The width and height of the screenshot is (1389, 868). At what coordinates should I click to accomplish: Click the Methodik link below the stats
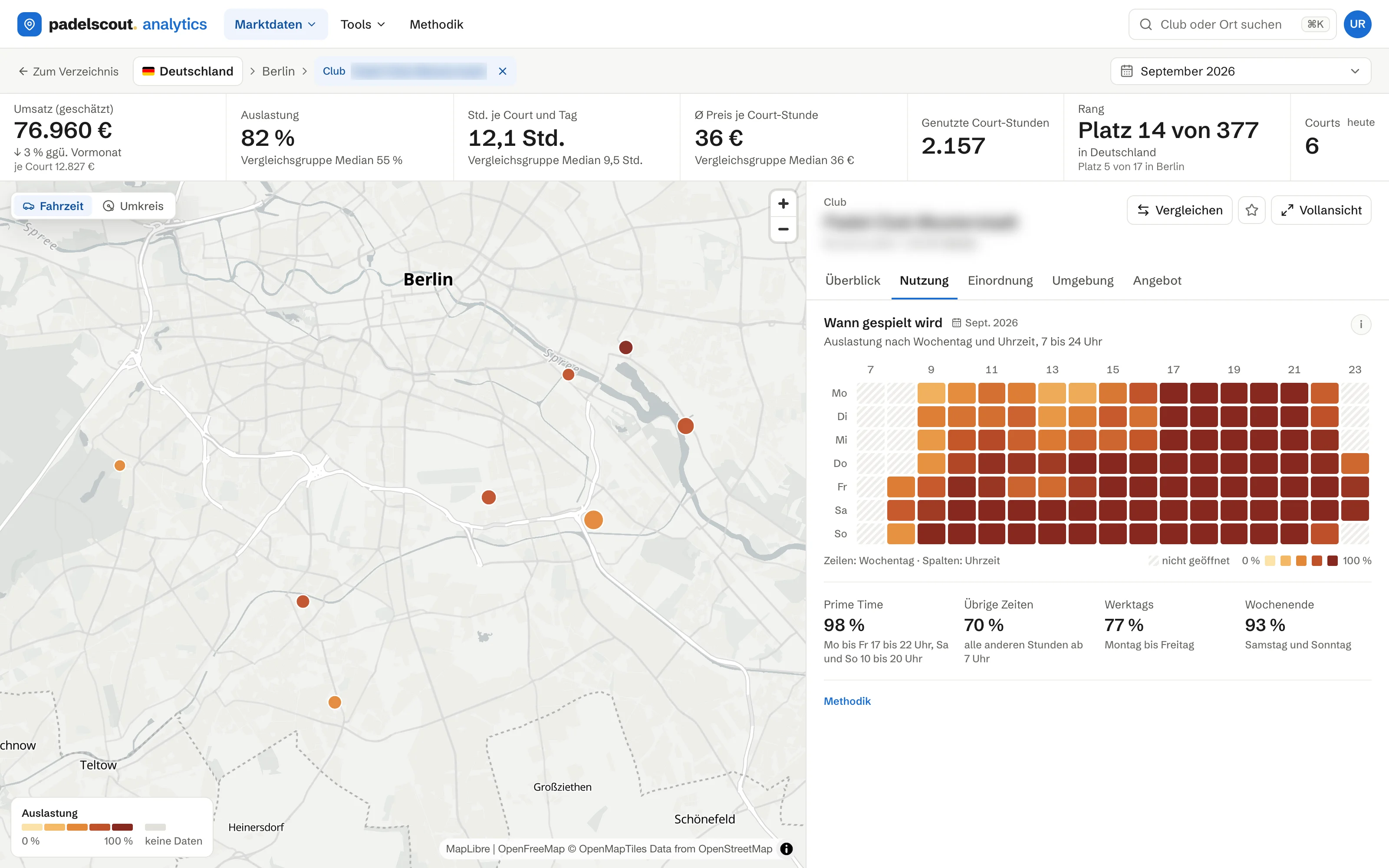pos(847,701)
